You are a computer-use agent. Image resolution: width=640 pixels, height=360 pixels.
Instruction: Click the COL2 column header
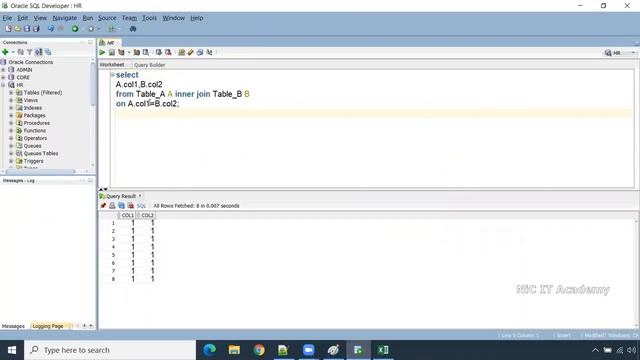(x=146, y=215)
